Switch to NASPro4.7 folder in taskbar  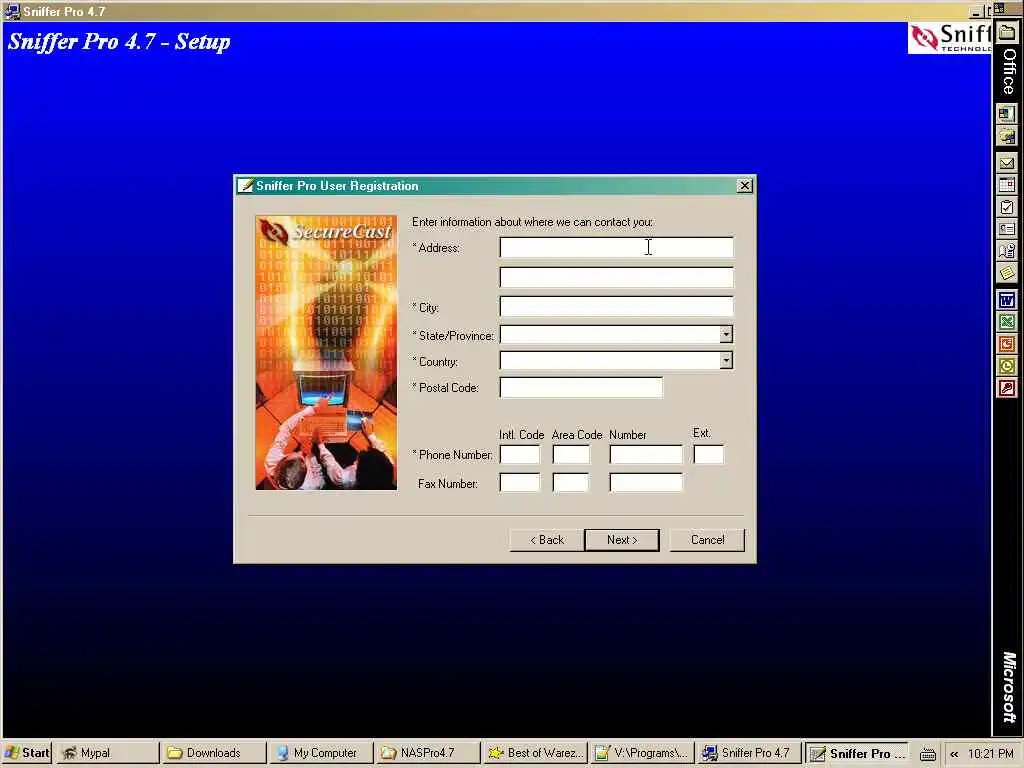click(428, 753)
